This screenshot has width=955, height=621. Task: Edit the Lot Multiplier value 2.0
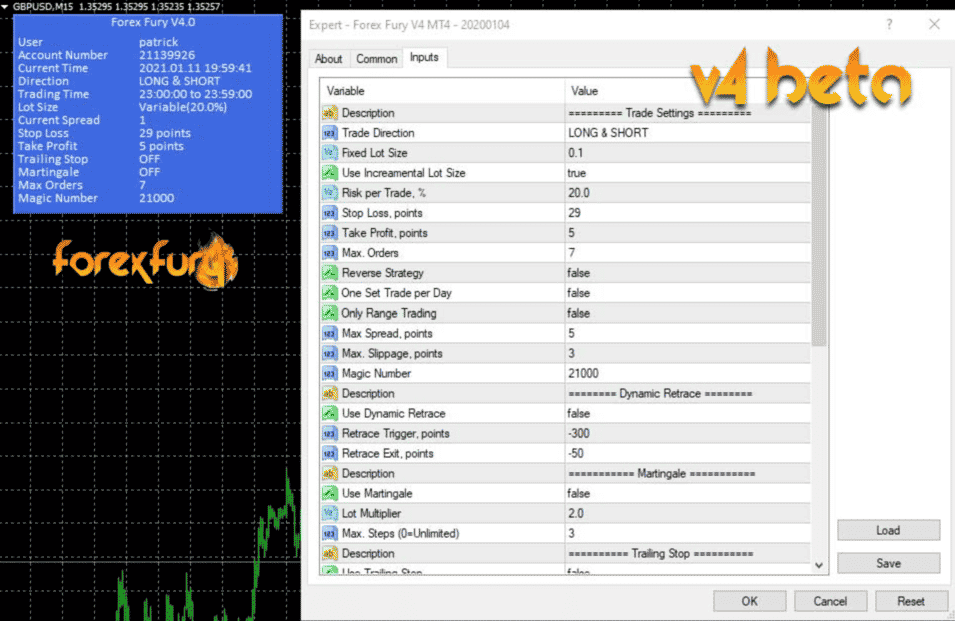tap(688, 514)
